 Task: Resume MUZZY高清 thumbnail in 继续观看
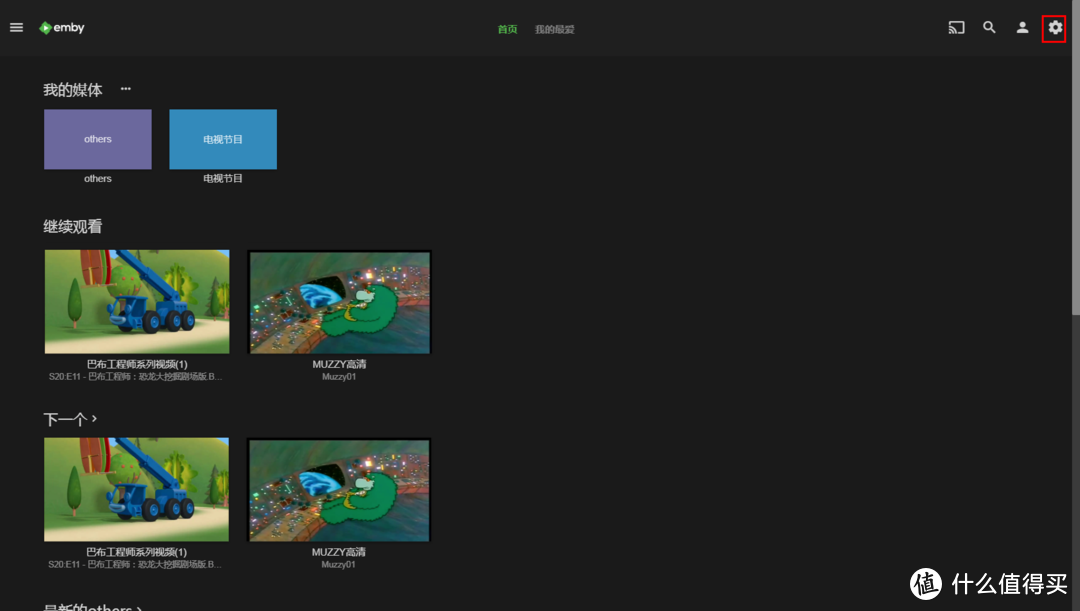tap(340, 302)
